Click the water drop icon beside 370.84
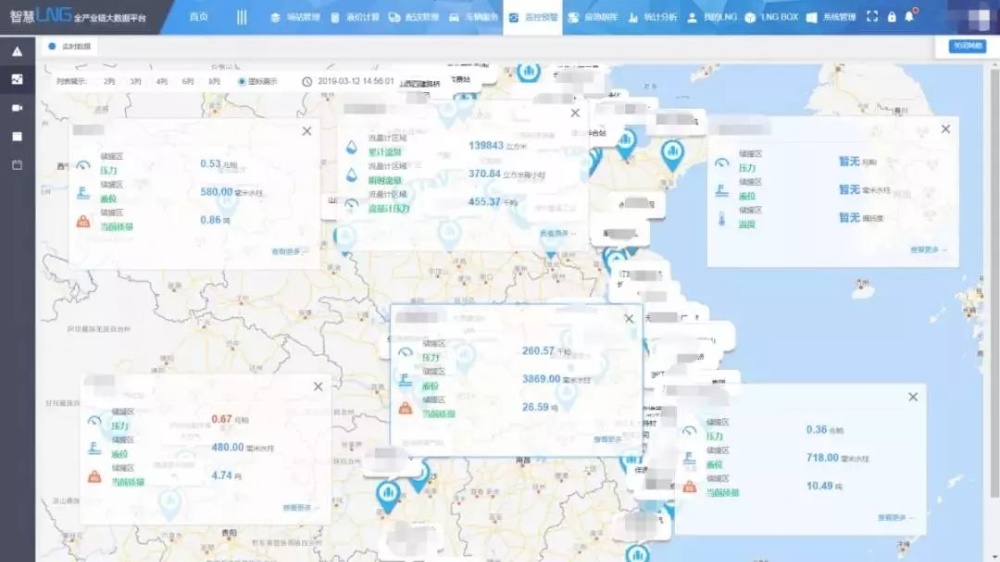This screenshot has width=1000, height=562. 351,175
